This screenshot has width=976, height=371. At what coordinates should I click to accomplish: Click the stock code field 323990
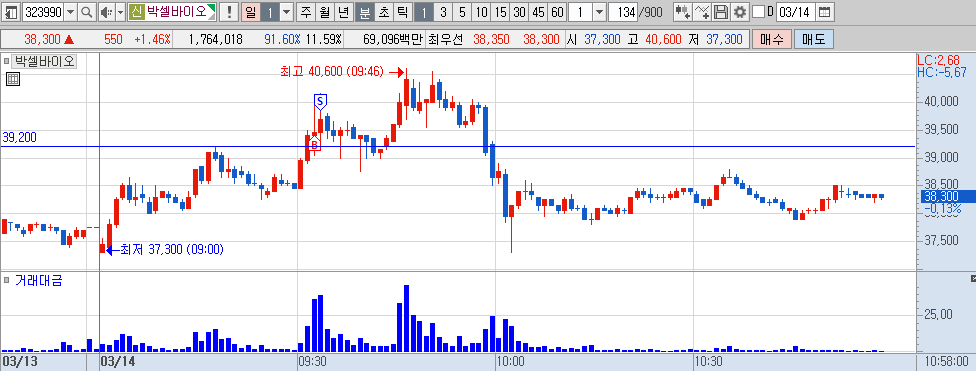[43, 12]
